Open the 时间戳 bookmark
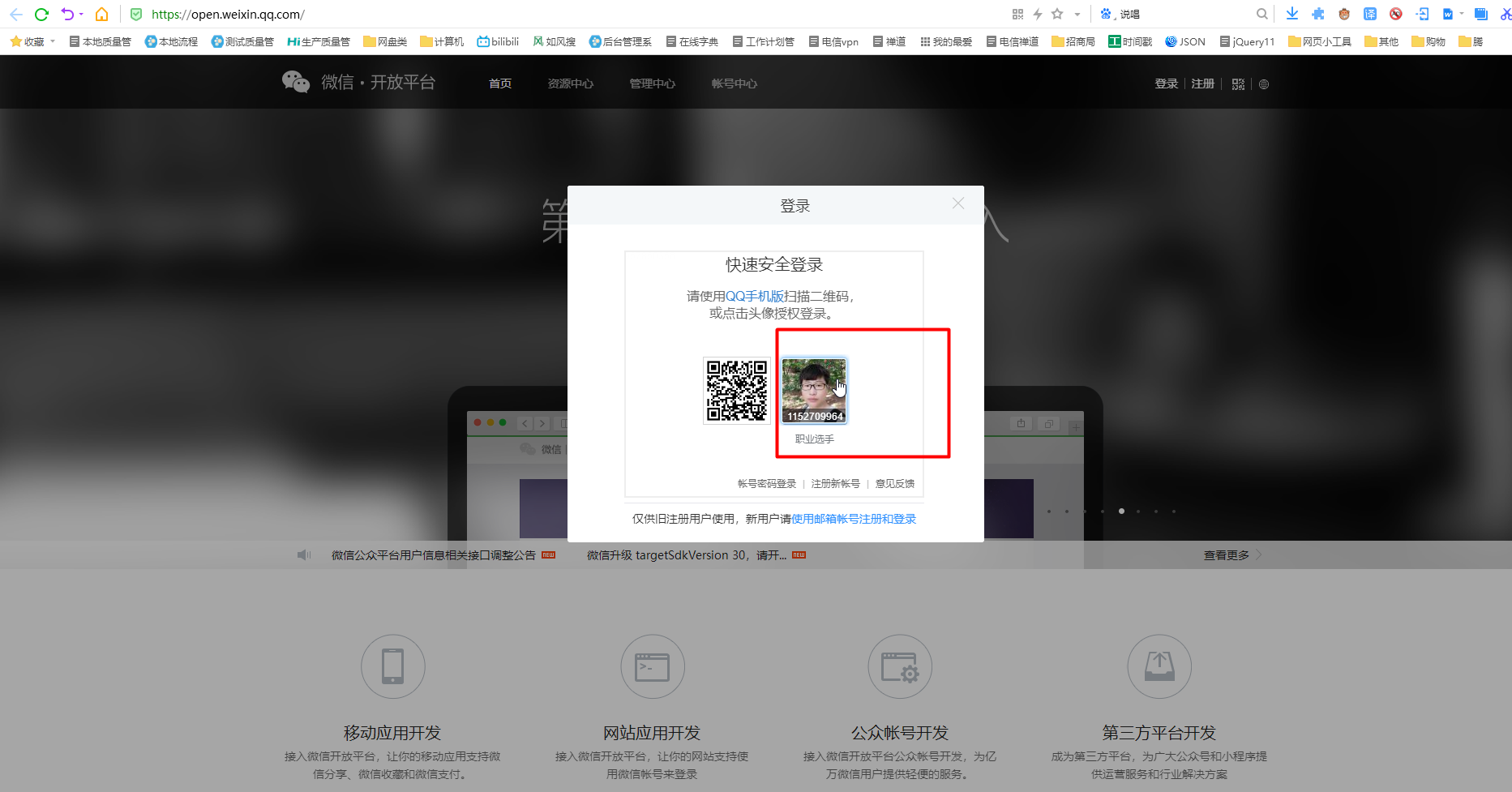The image size is (1512, 792). pyautogui.click(x=1130, y=41)
